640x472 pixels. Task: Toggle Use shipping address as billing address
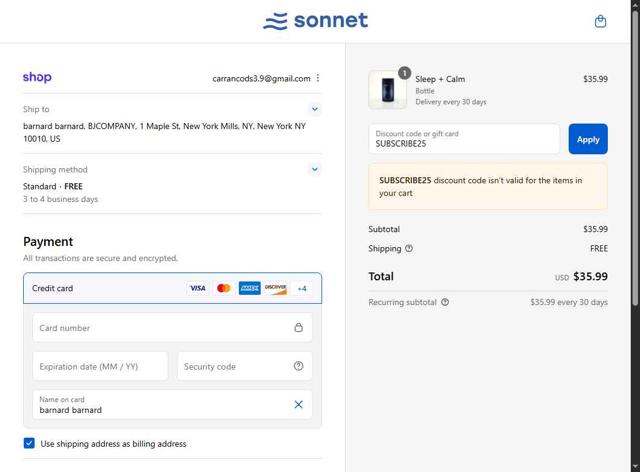coord(29,443)
